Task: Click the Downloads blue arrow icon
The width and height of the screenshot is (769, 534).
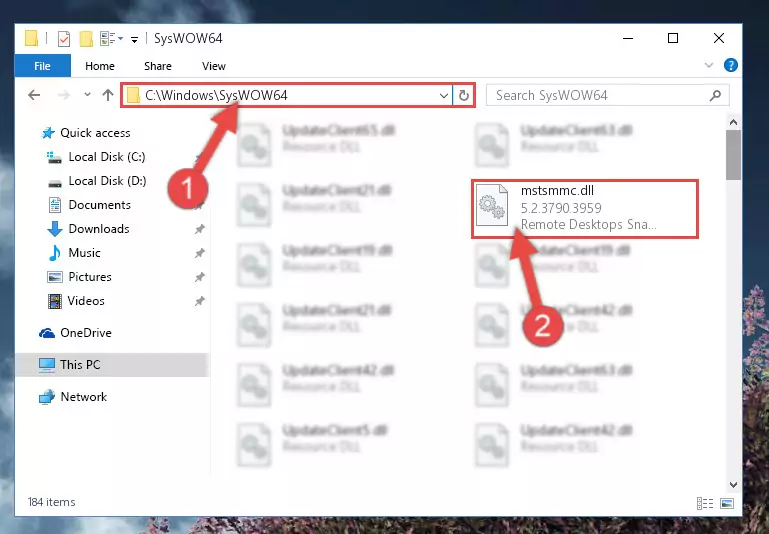Action: [x=54, y=229]
